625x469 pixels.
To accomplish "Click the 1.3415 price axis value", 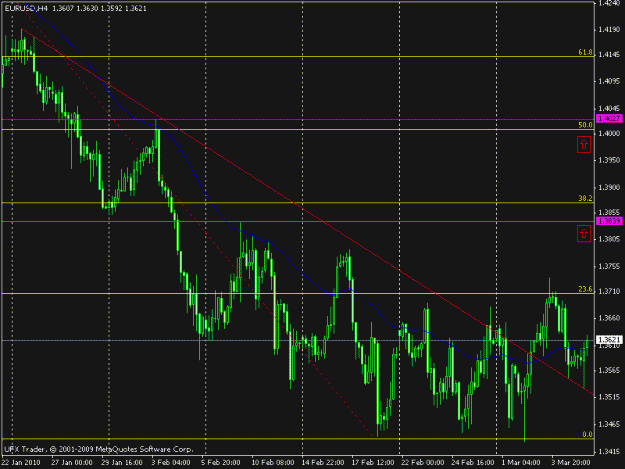I will pos(609,451).
